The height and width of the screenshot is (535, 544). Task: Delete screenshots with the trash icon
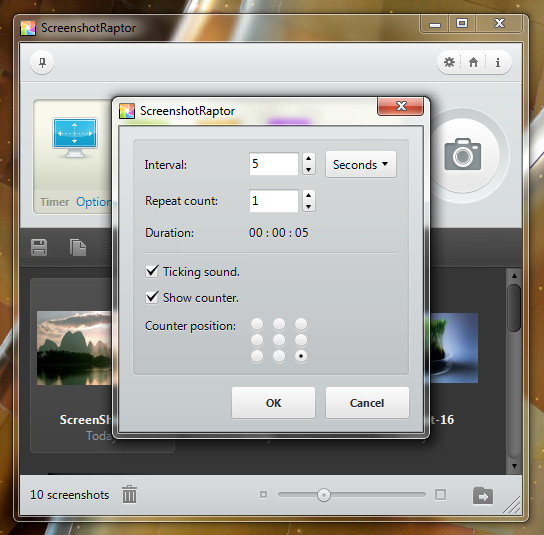tap(129, 494)
